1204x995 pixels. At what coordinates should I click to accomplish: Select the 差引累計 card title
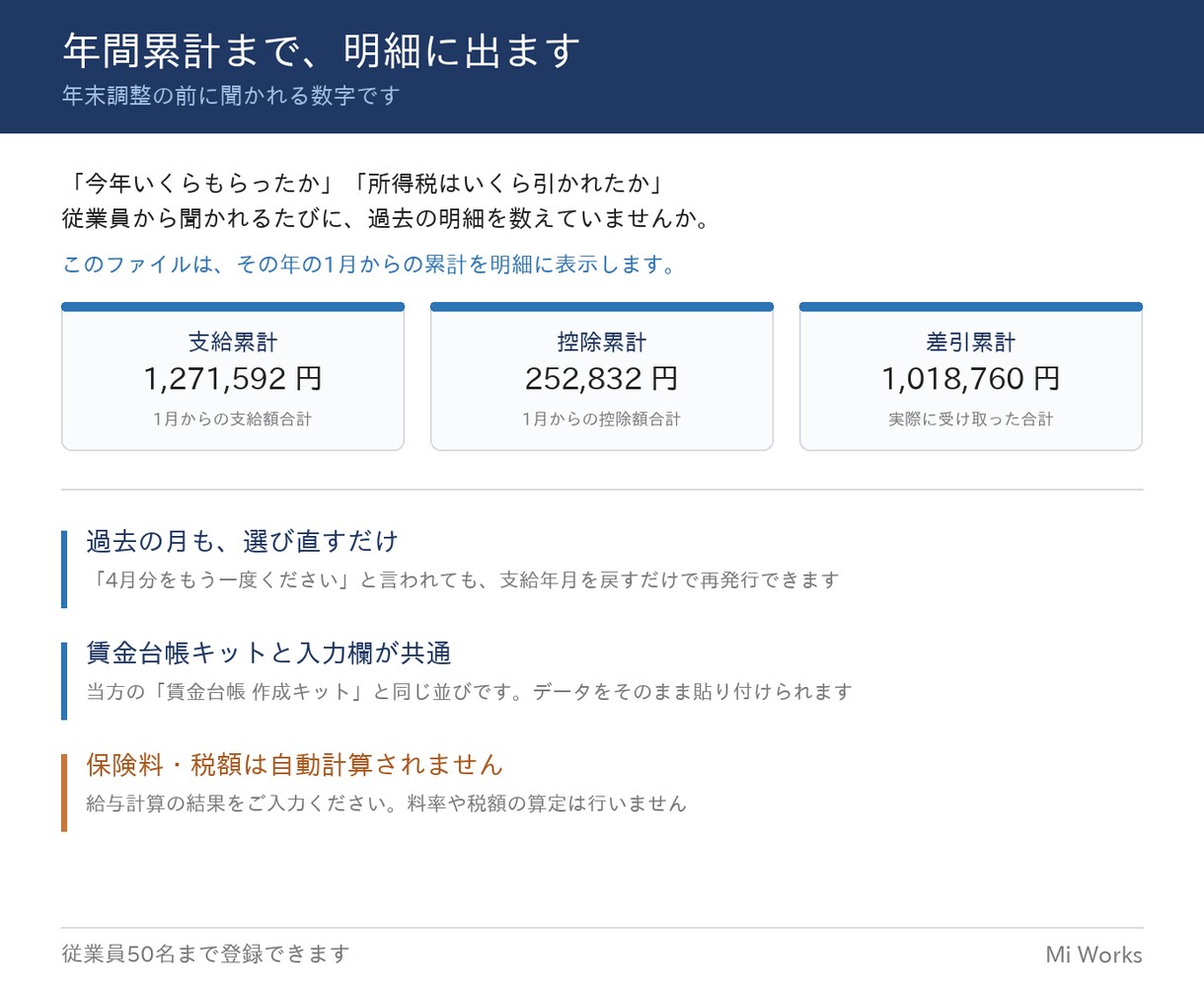pyautogui.click(x=971, y=343)
